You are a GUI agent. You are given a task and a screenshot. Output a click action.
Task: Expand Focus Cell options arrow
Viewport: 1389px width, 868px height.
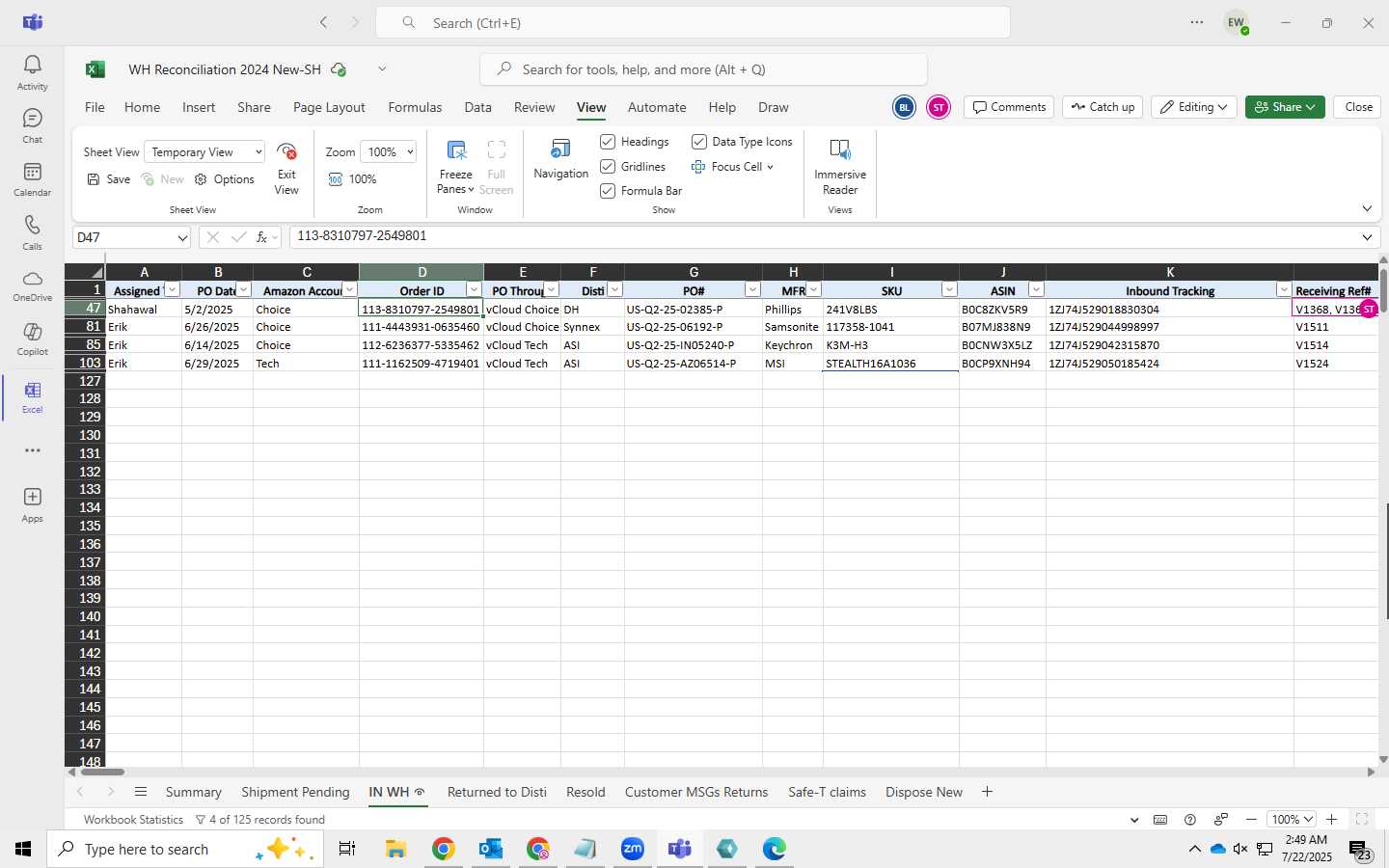coord(770,167)
